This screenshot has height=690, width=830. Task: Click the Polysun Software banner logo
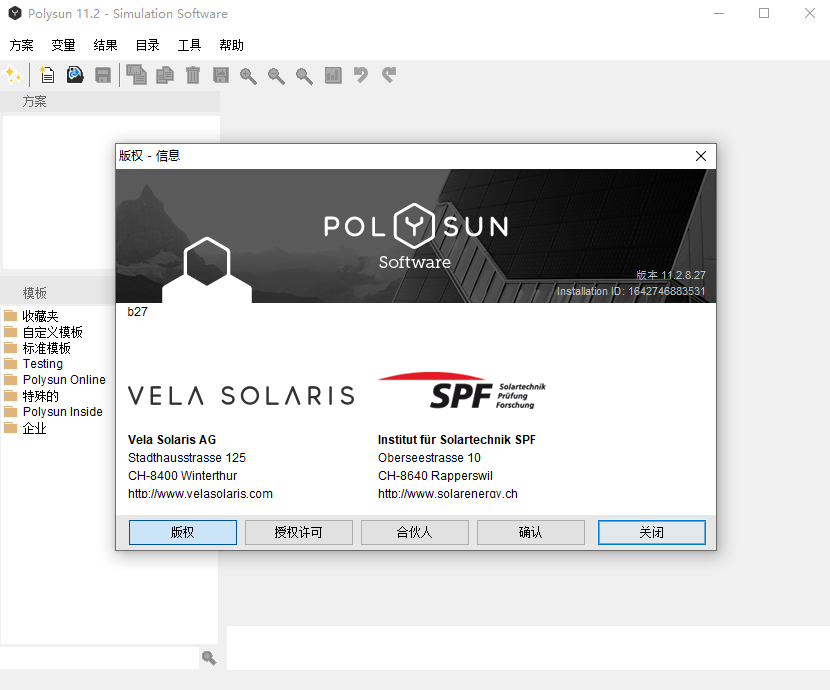tap(416, 236)
